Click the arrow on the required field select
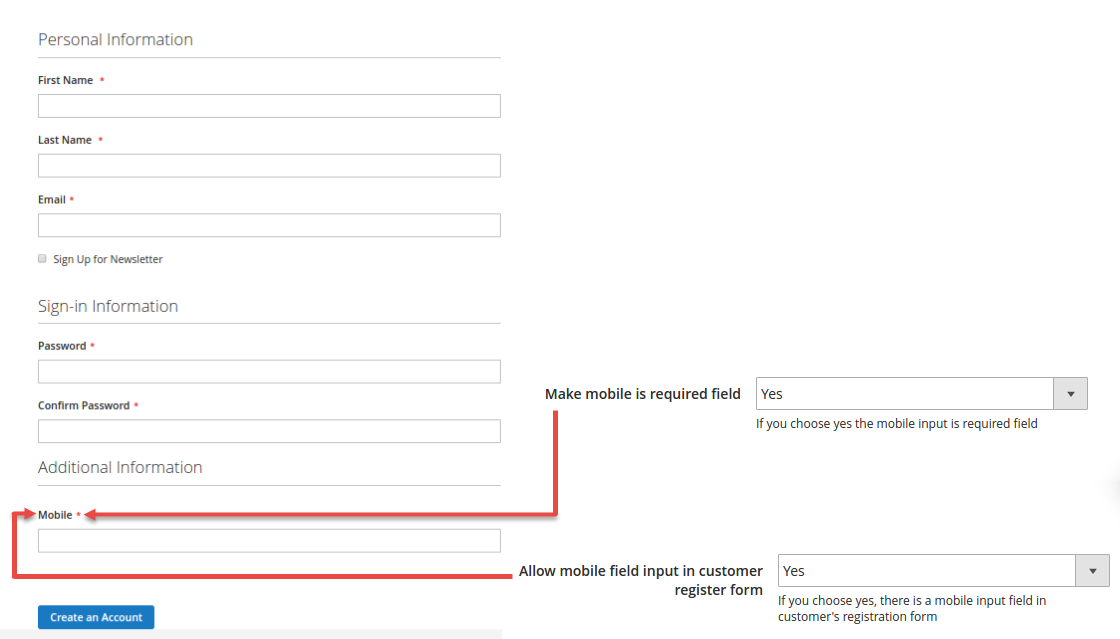Image resolution: width=1120 pixels, height=639 pixels. click(x=1070, y=394)
